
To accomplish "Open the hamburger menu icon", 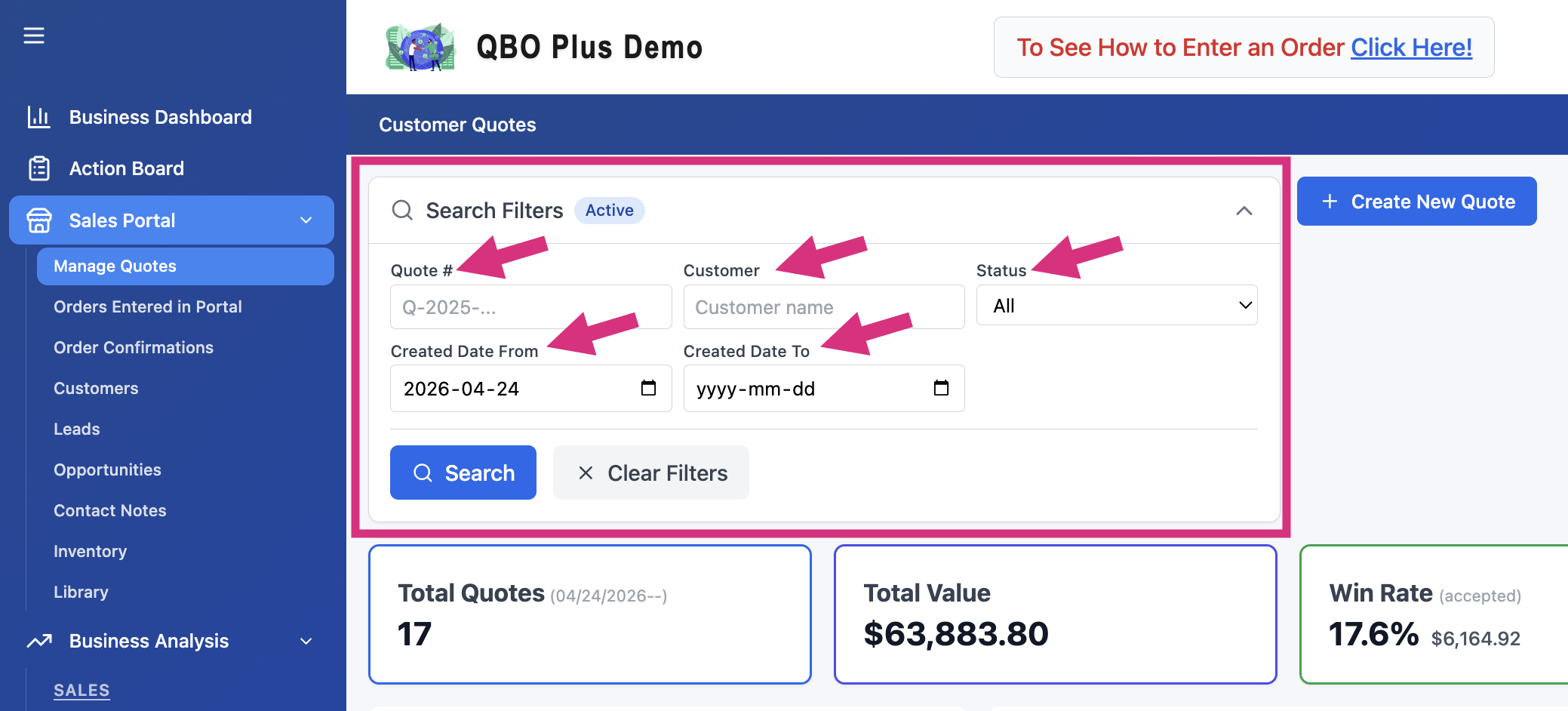I will [34, 35].
